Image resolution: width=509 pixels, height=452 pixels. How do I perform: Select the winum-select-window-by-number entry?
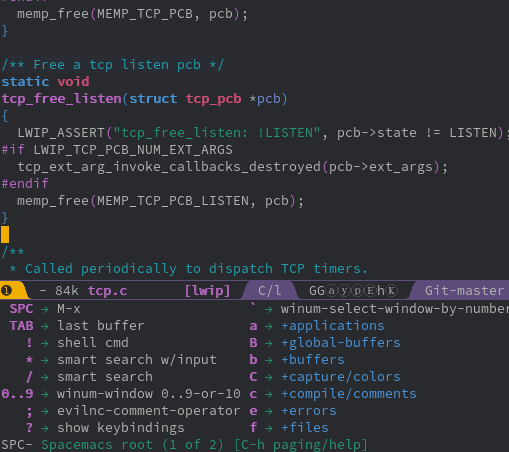(x=379, y=309)
